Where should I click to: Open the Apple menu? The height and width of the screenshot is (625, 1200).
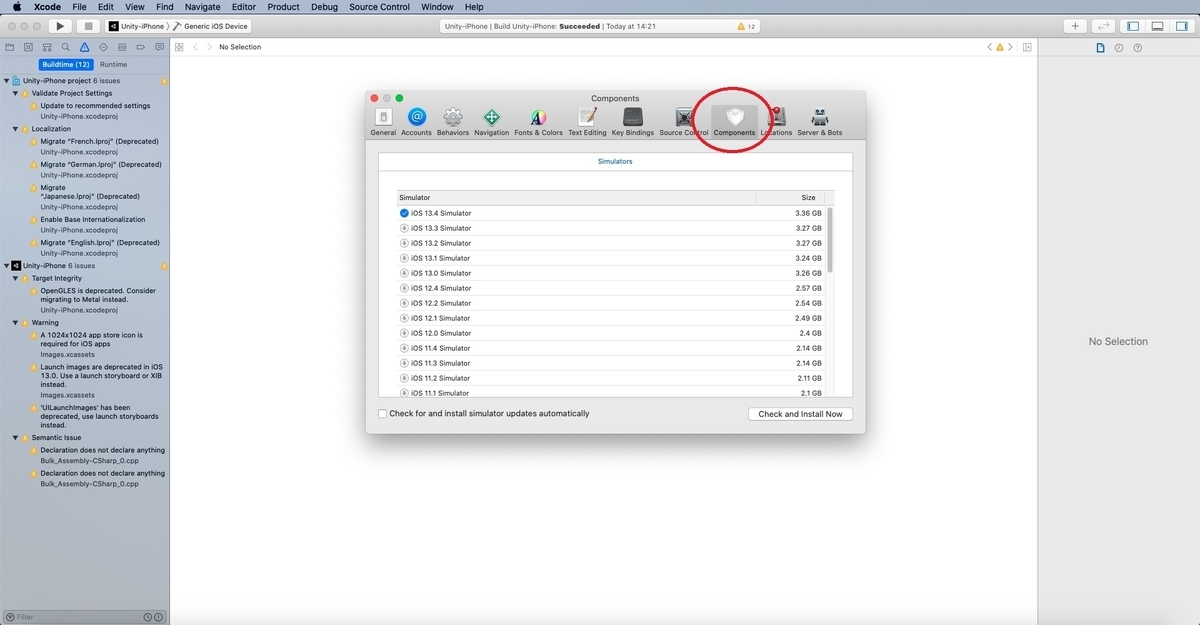(x=17, y=7)
